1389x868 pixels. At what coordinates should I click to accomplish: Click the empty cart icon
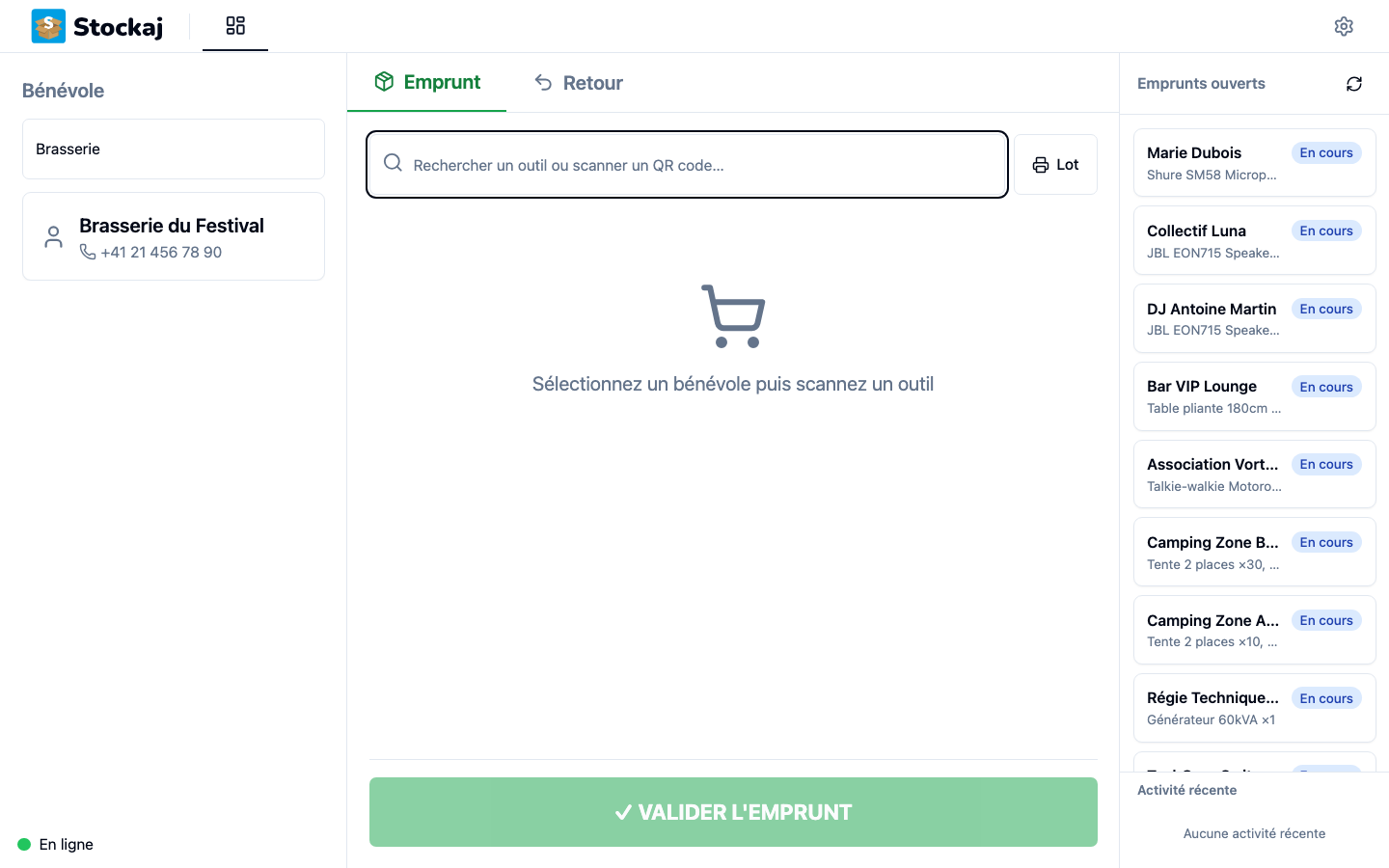coord(733,316)
